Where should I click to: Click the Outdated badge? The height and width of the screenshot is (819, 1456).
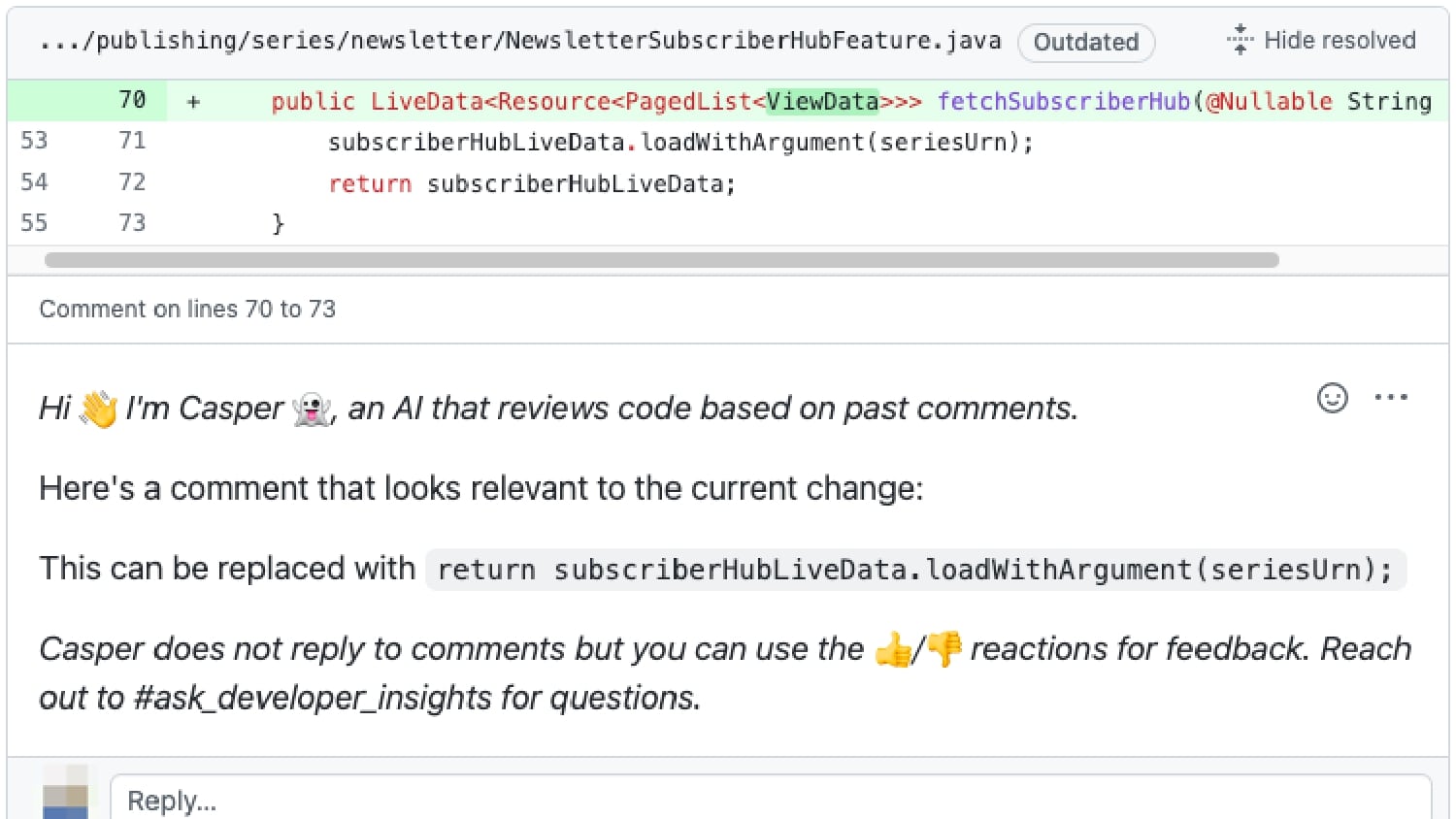pyautogui.click(x=1086, y=43)
